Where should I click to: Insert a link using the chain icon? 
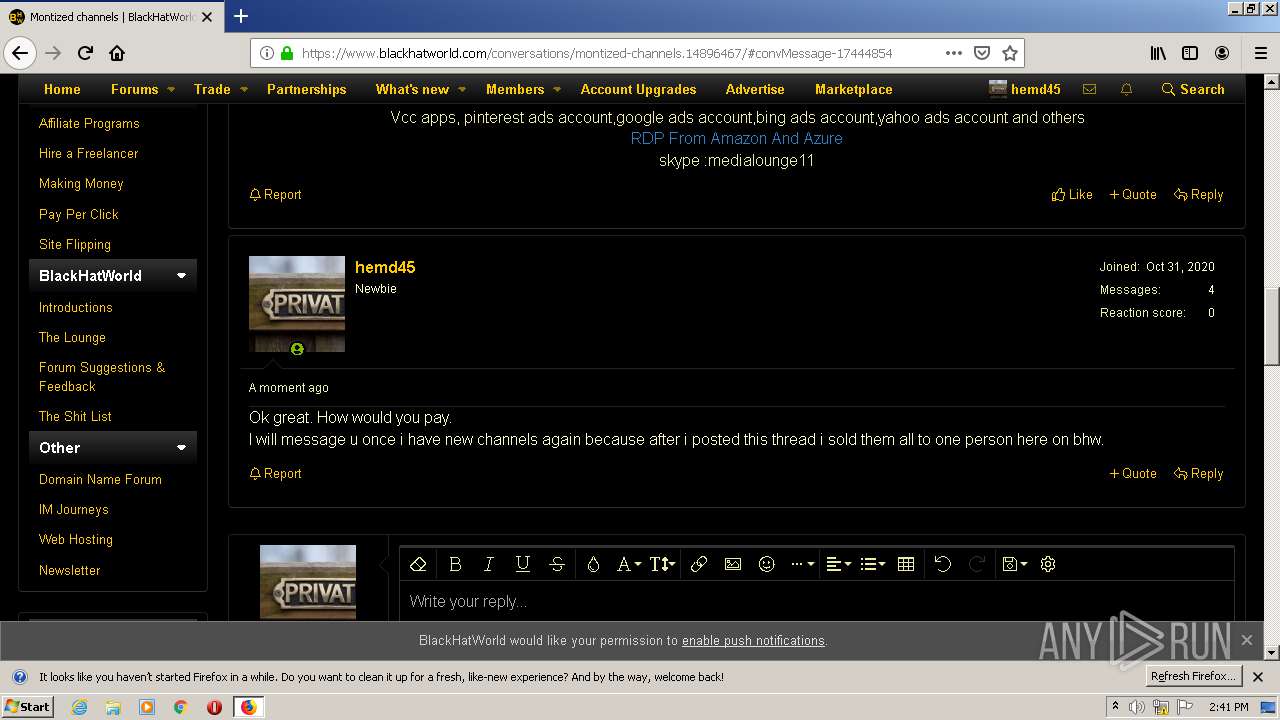point(699,564)
